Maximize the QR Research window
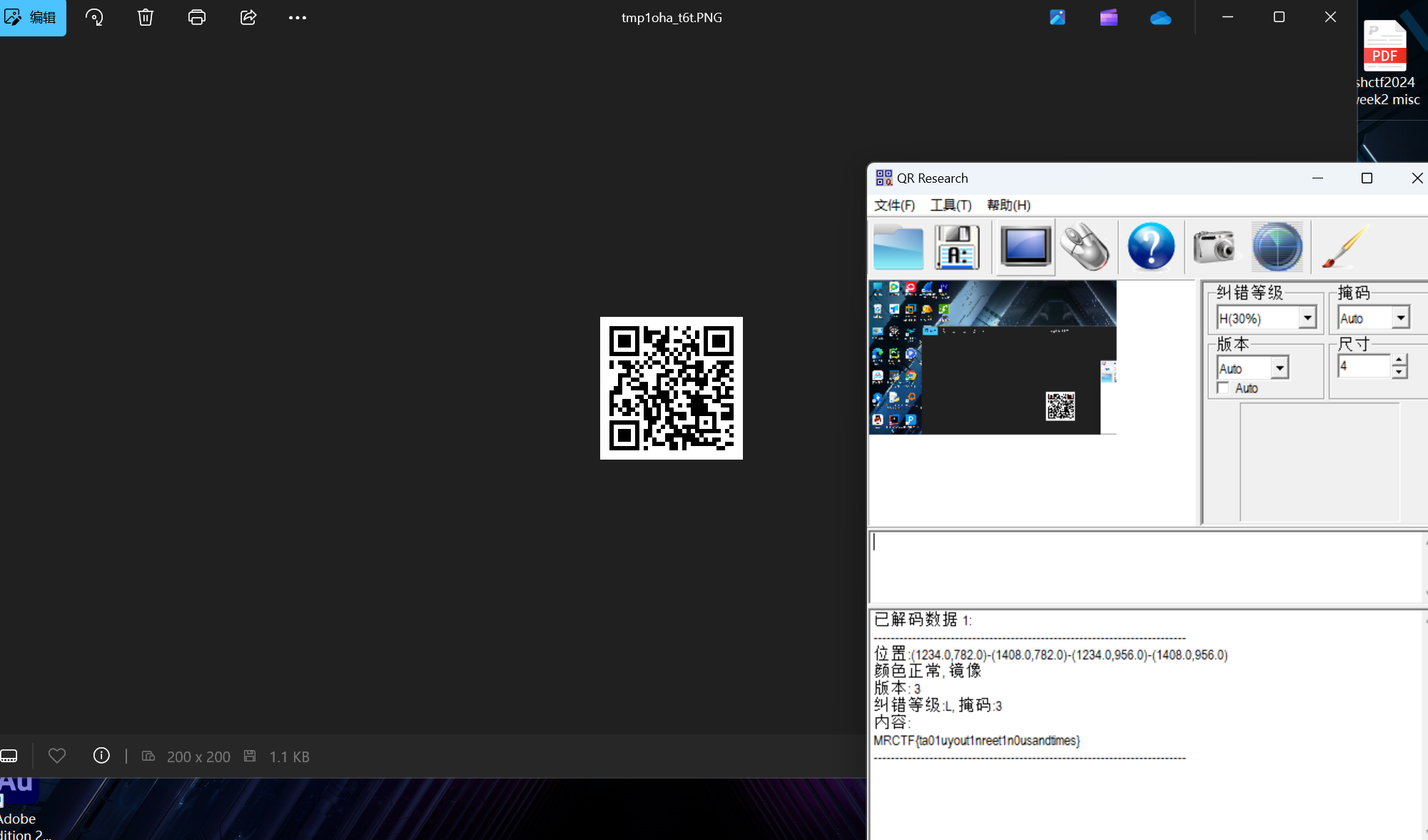1428x840 pixels. coord(1367,178)
